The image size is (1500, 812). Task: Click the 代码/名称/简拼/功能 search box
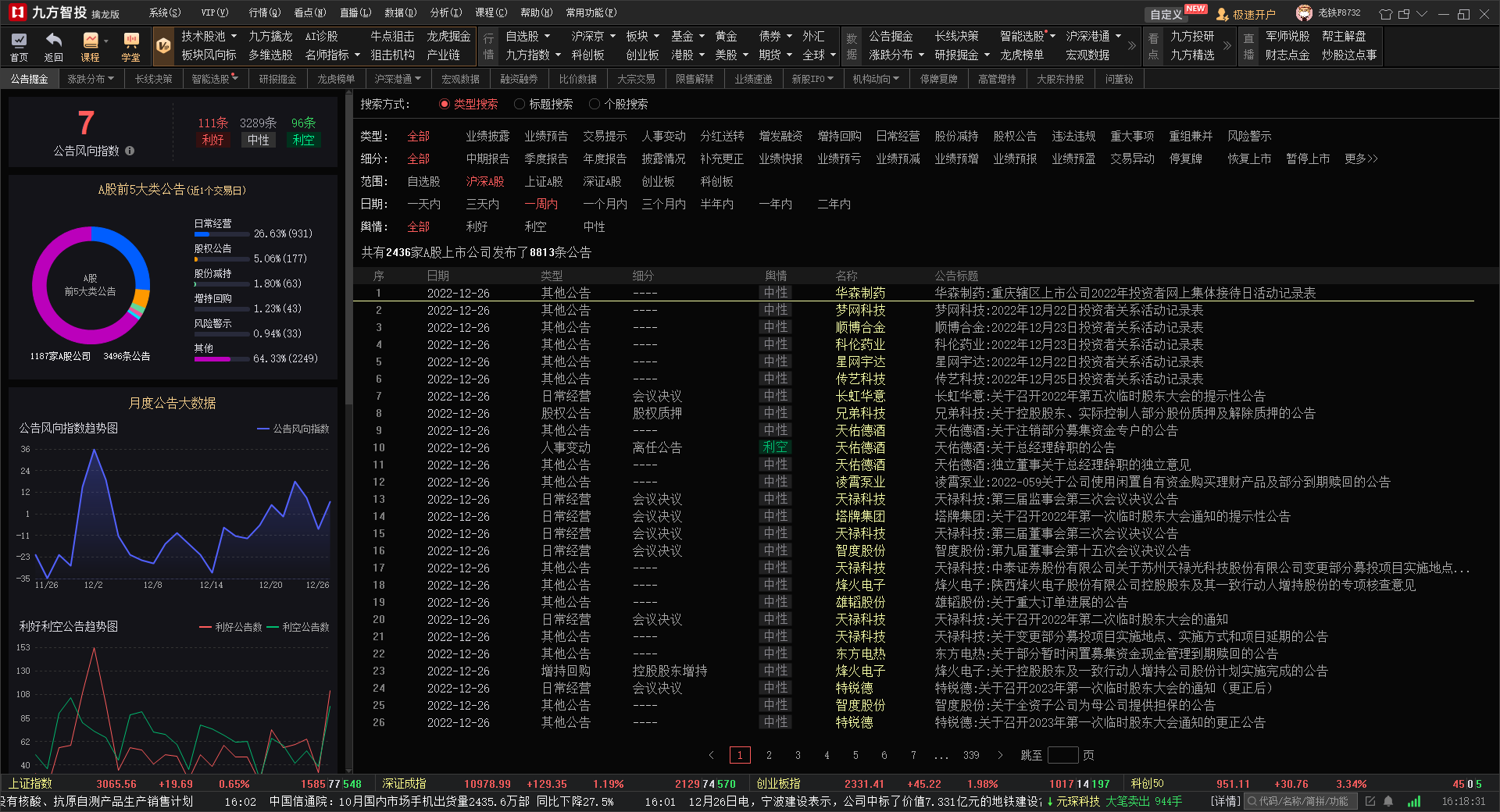(x=1302, y=801)
